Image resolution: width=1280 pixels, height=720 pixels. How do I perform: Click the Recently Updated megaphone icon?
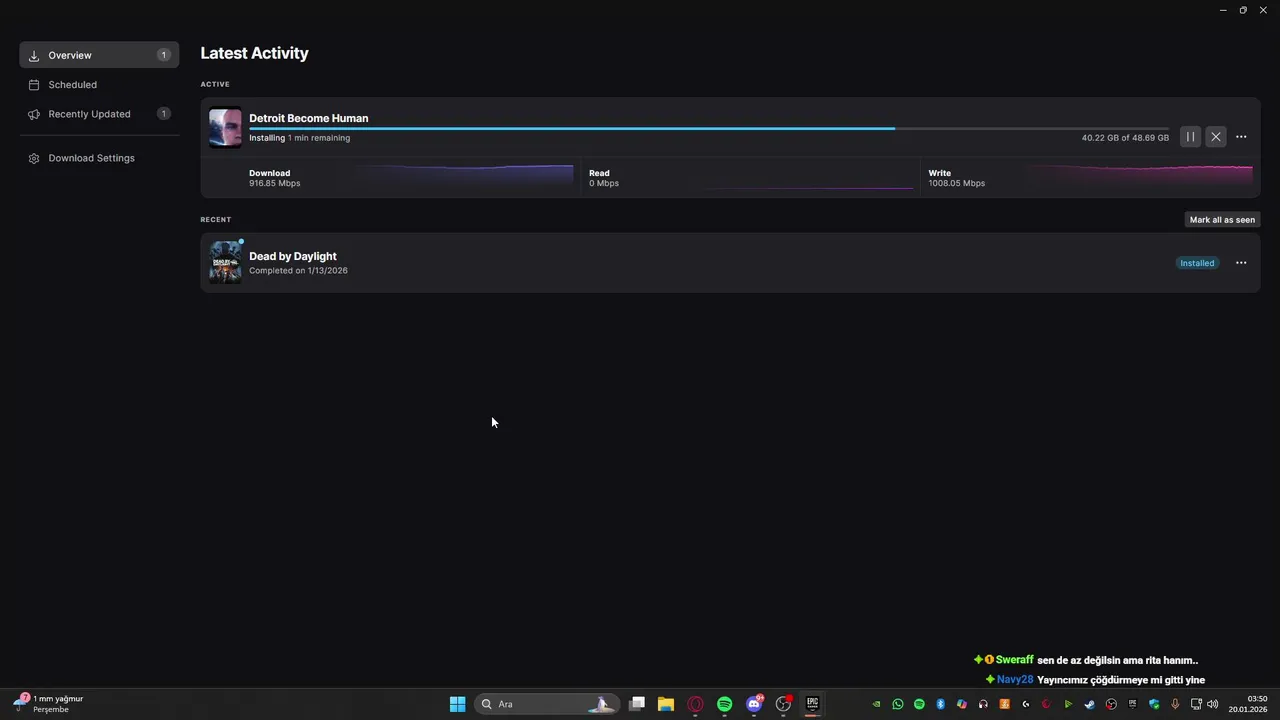click(34, 114)
